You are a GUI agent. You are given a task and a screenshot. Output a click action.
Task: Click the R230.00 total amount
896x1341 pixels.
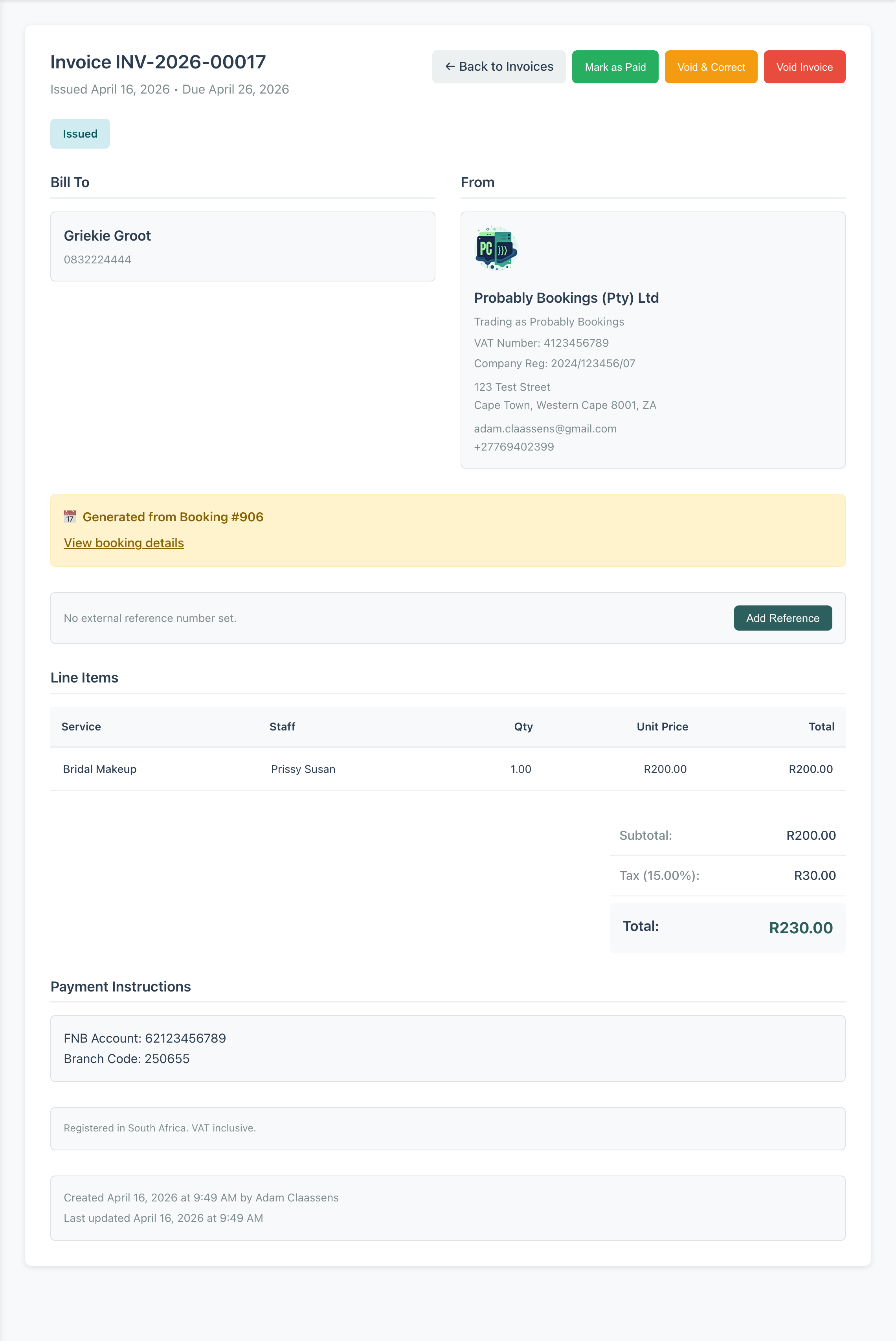coord(800,928)
